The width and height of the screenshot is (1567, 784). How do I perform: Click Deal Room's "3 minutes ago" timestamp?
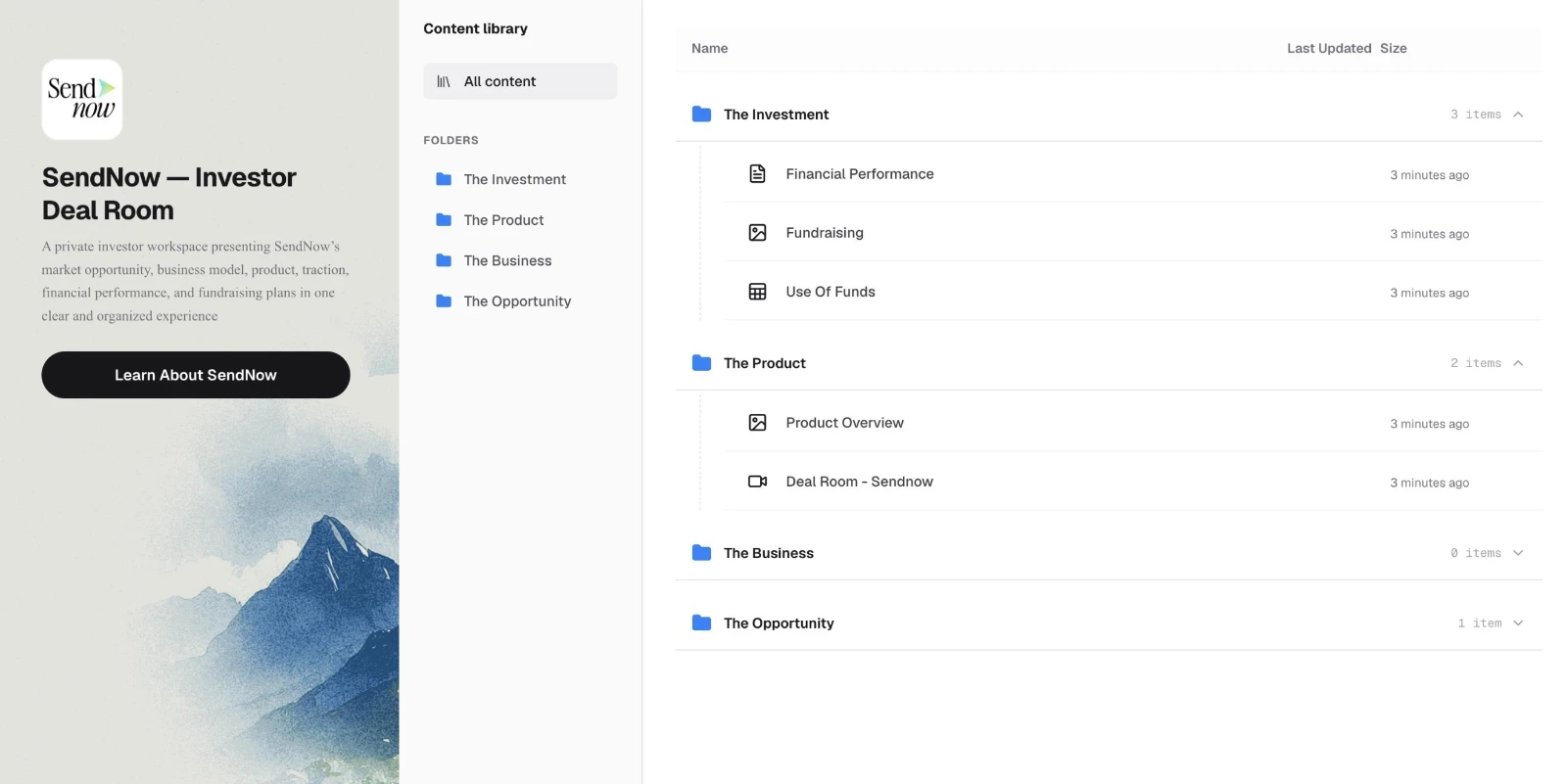(1430, 483)
